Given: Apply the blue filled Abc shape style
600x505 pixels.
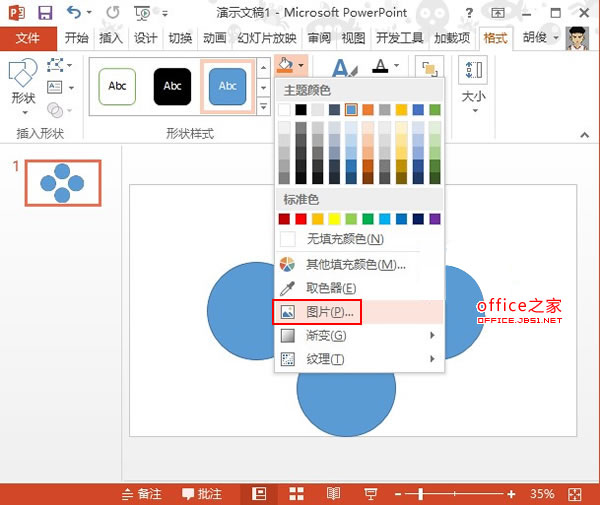Looking at the screenshot, I should pyautogui.click(x=227, y=86).
